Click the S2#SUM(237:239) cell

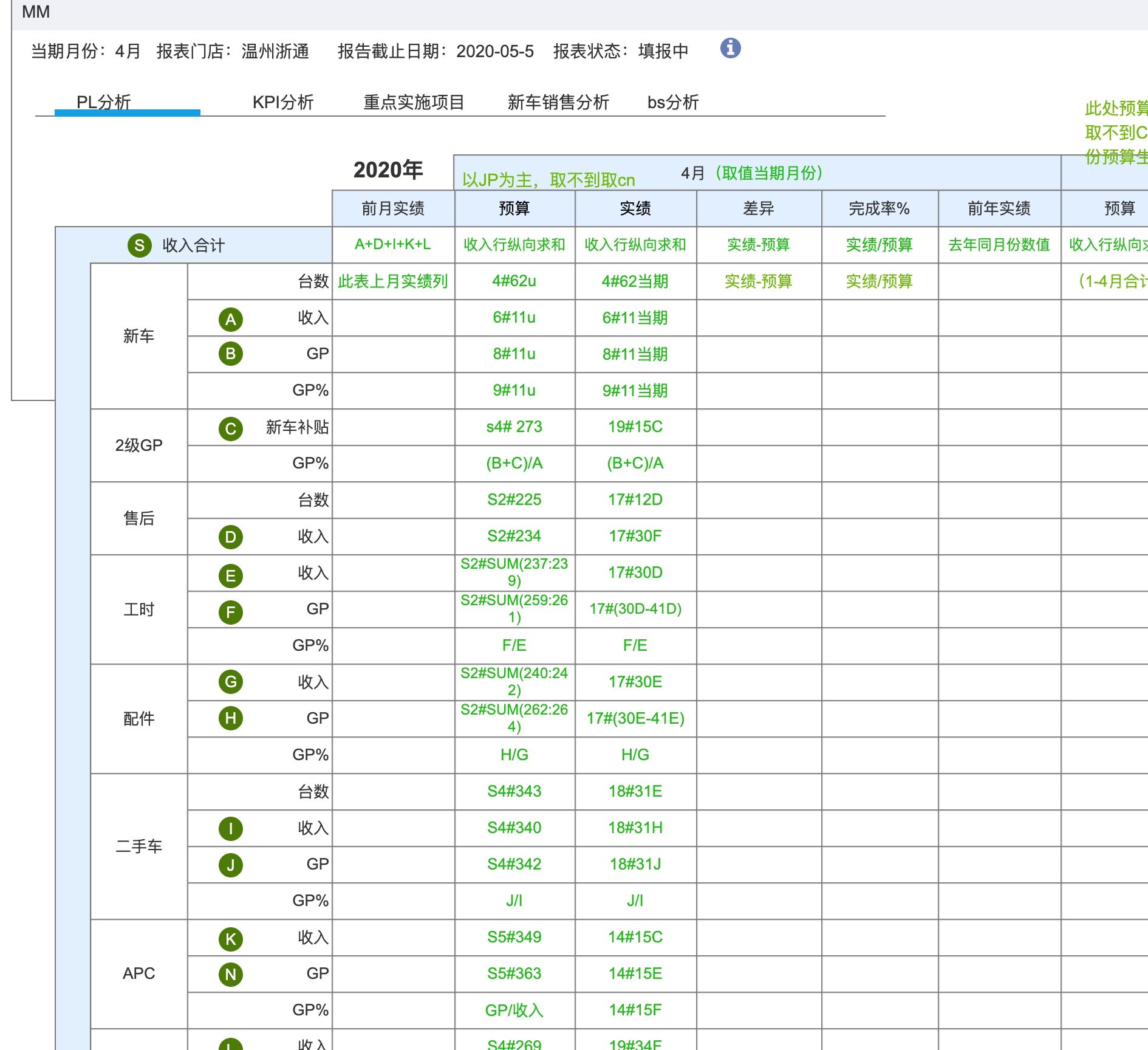(x=514, y=572)
